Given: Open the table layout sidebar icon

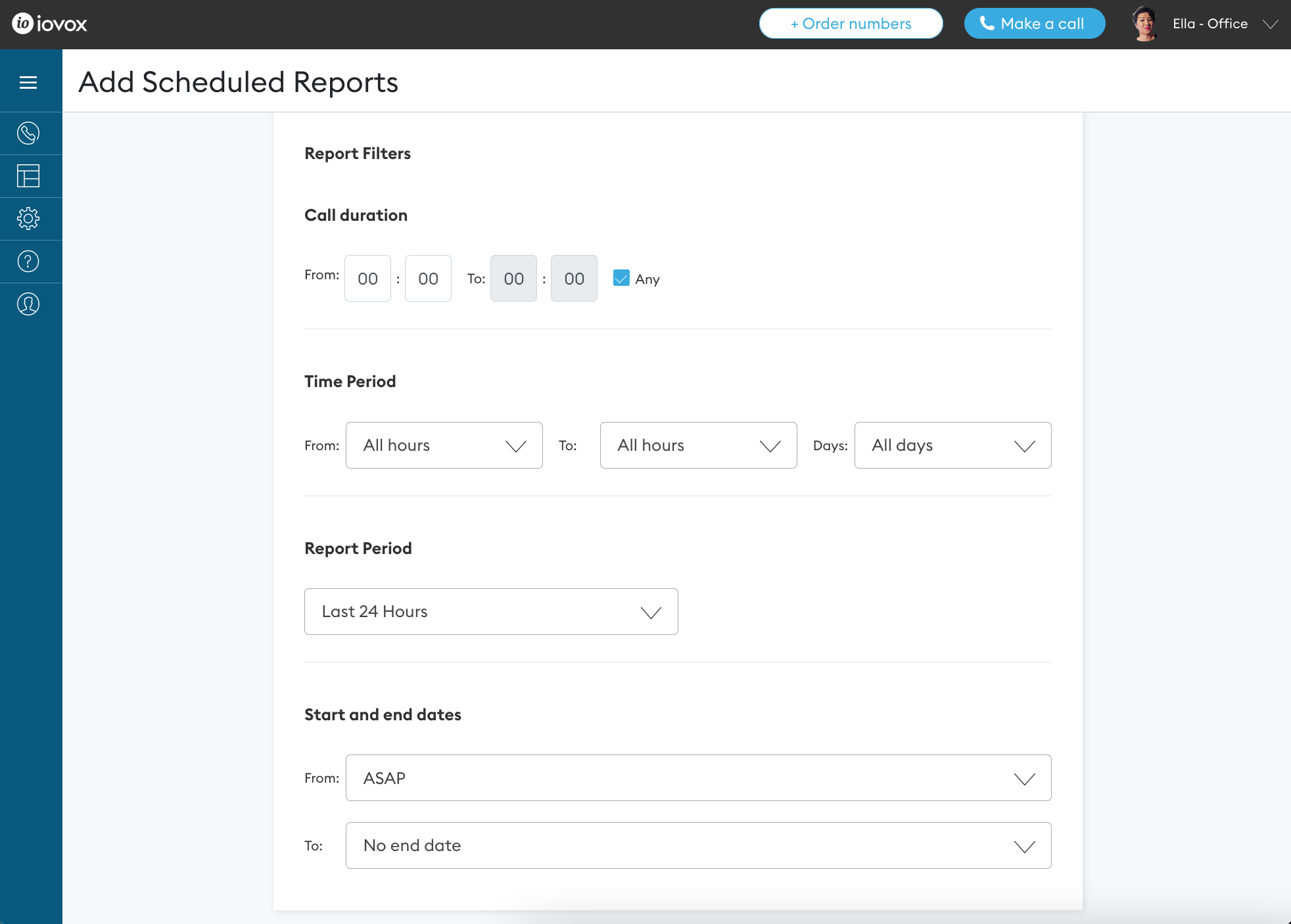Looking at the screenshot, I should pyautogui.click(x=28, y=176).
